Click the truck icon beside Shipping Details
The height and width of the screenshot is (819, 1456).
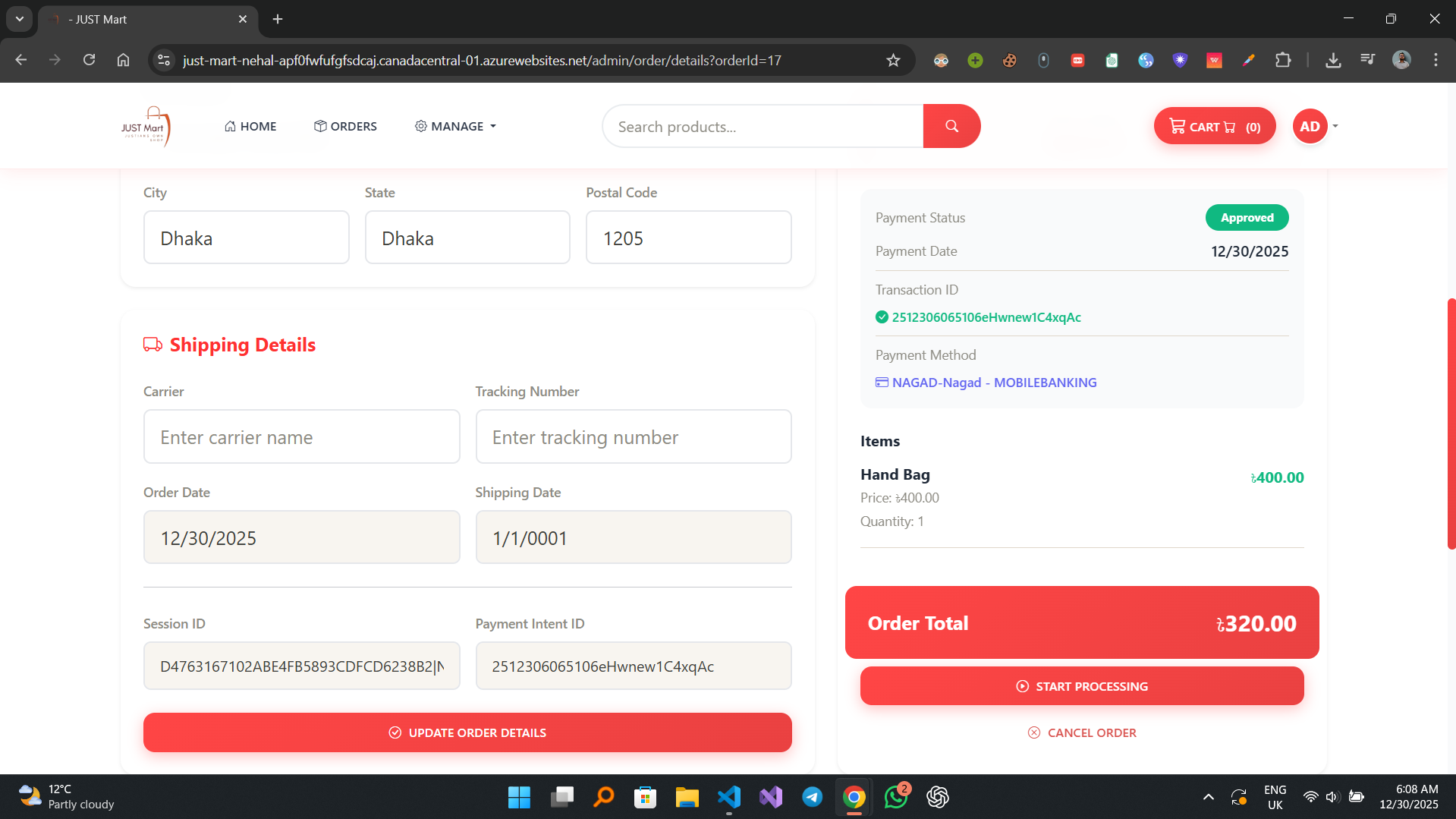pos(152,345)
